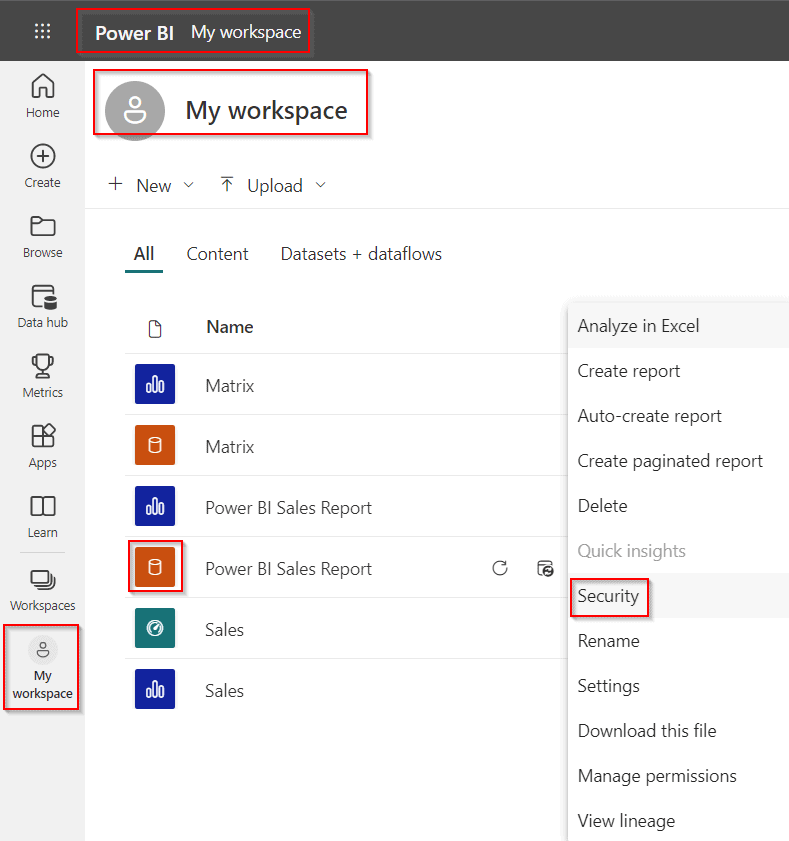
Task: Sort by the Name column header
Action: coord(230,327)
